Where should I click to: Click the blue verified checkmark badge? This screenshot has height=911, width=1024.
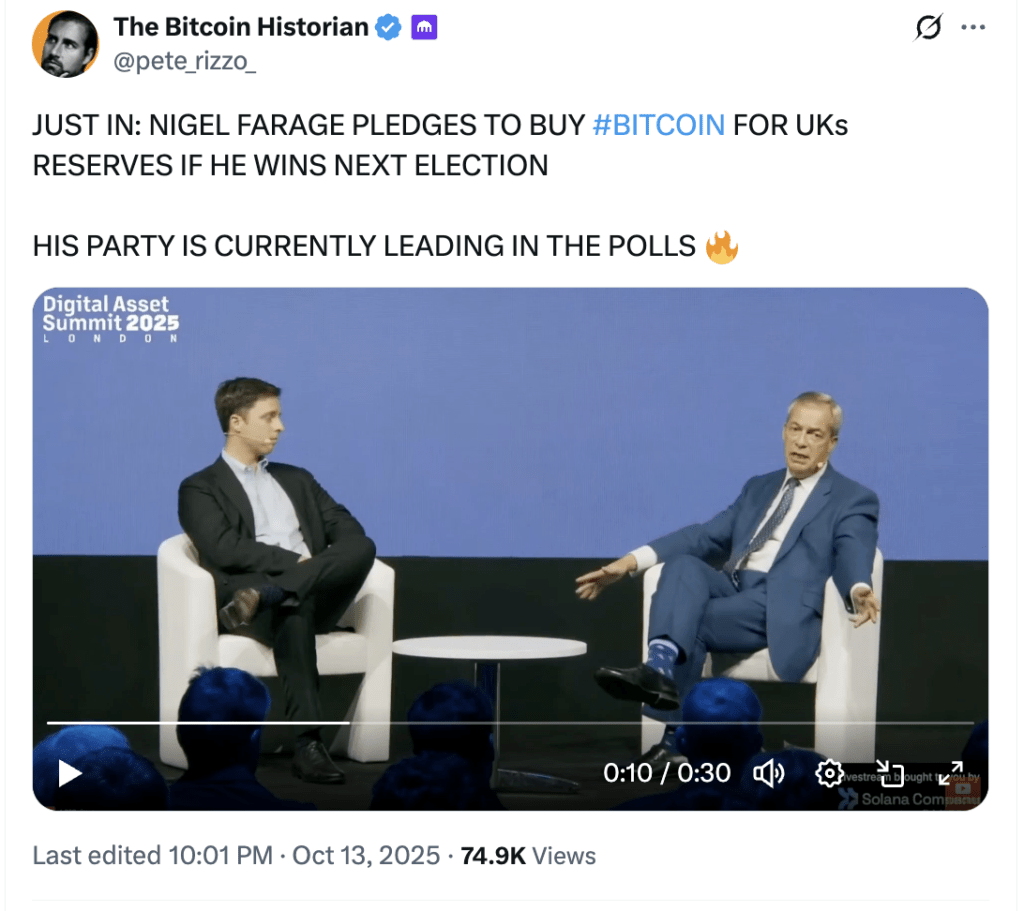(388, 28)
